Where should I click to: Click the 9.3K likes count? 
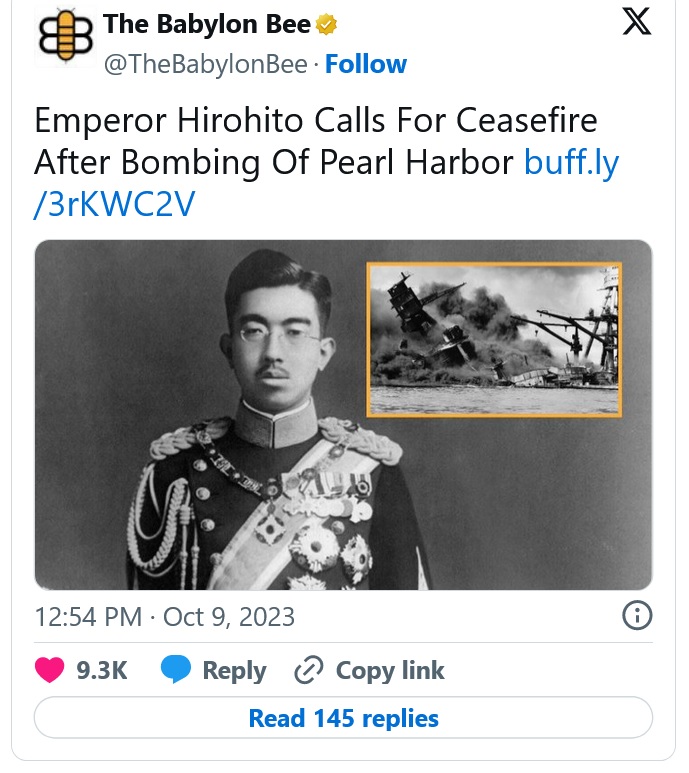click(x=102, y=670)
